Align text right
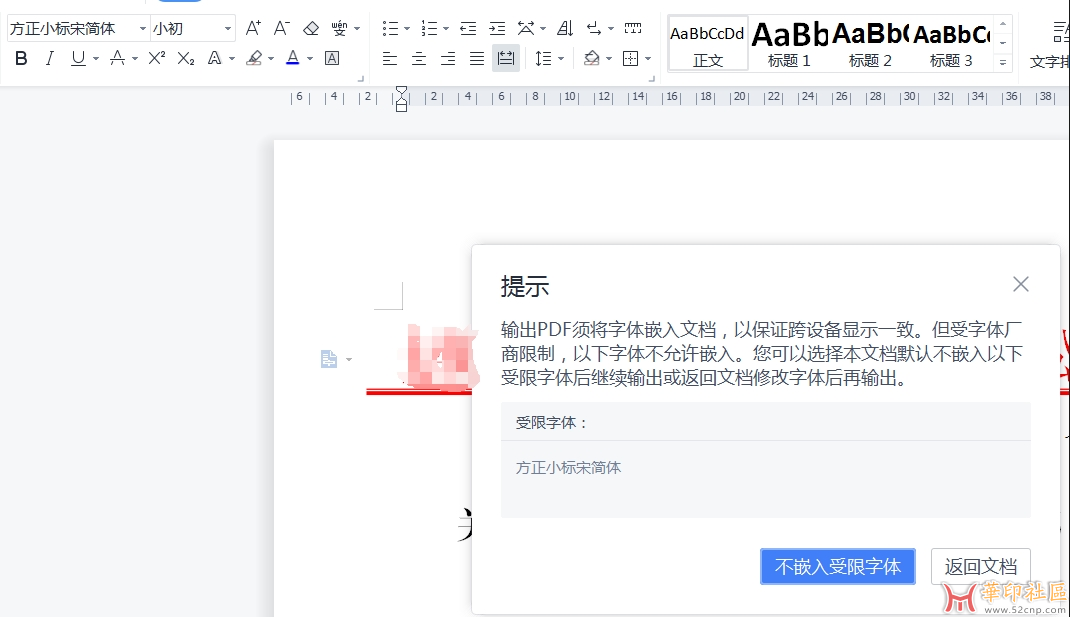Viewport: 1070px width, 617px height. pos(448,59)
